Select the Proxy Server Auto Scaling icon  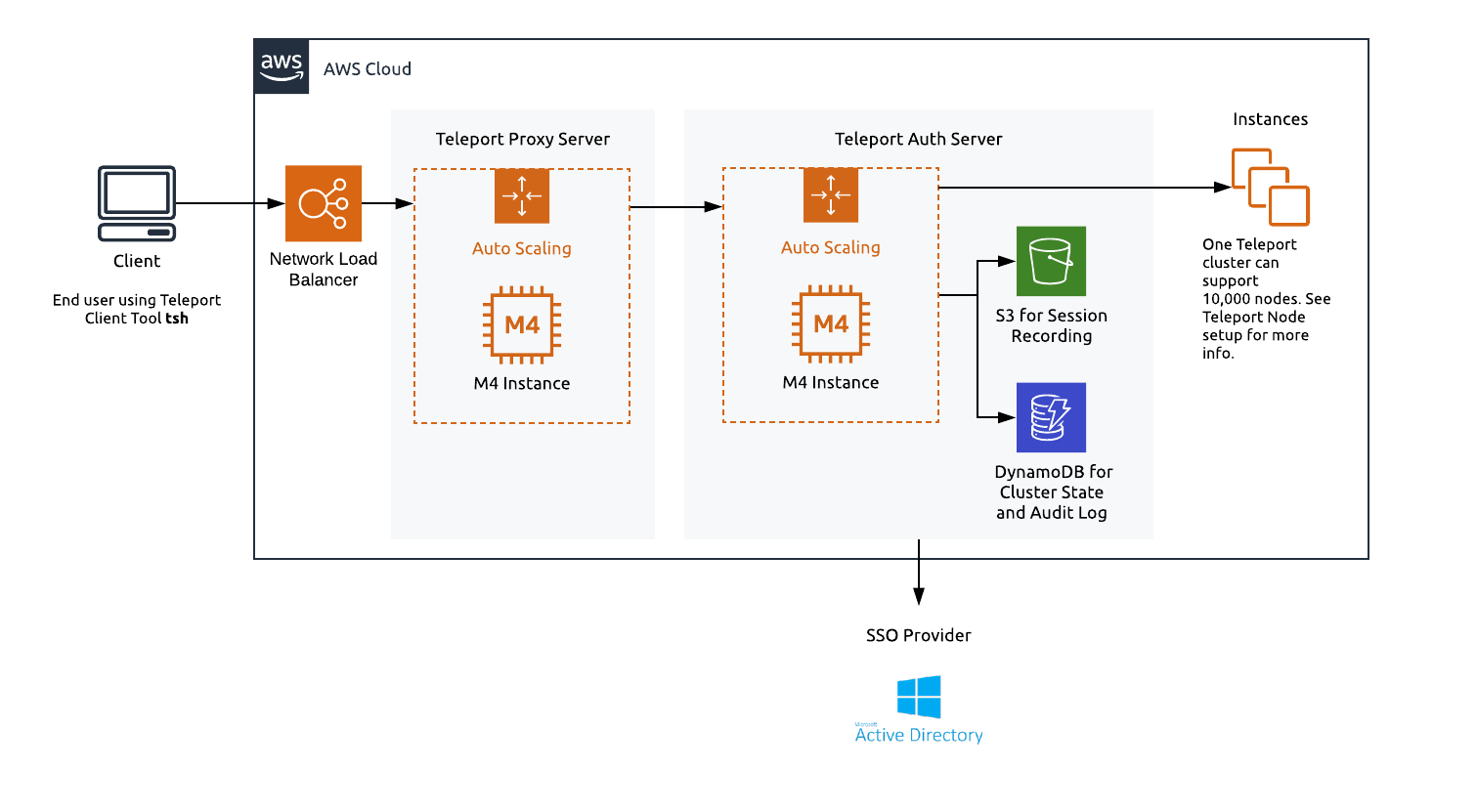click(522, 196)
